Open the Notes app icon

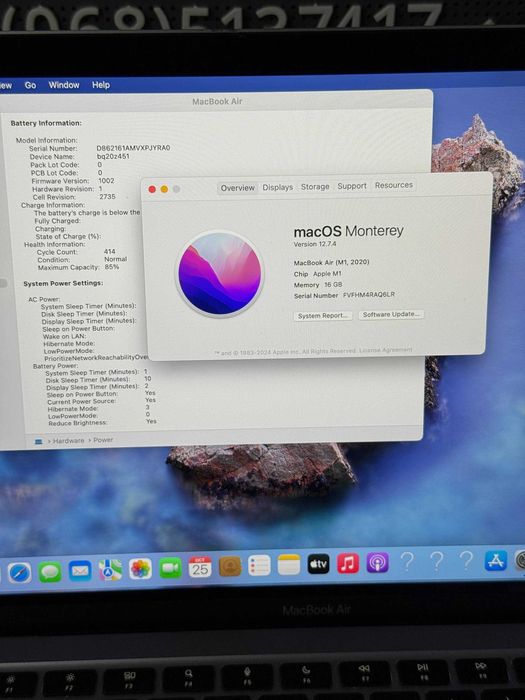click(x=289, y=565)
